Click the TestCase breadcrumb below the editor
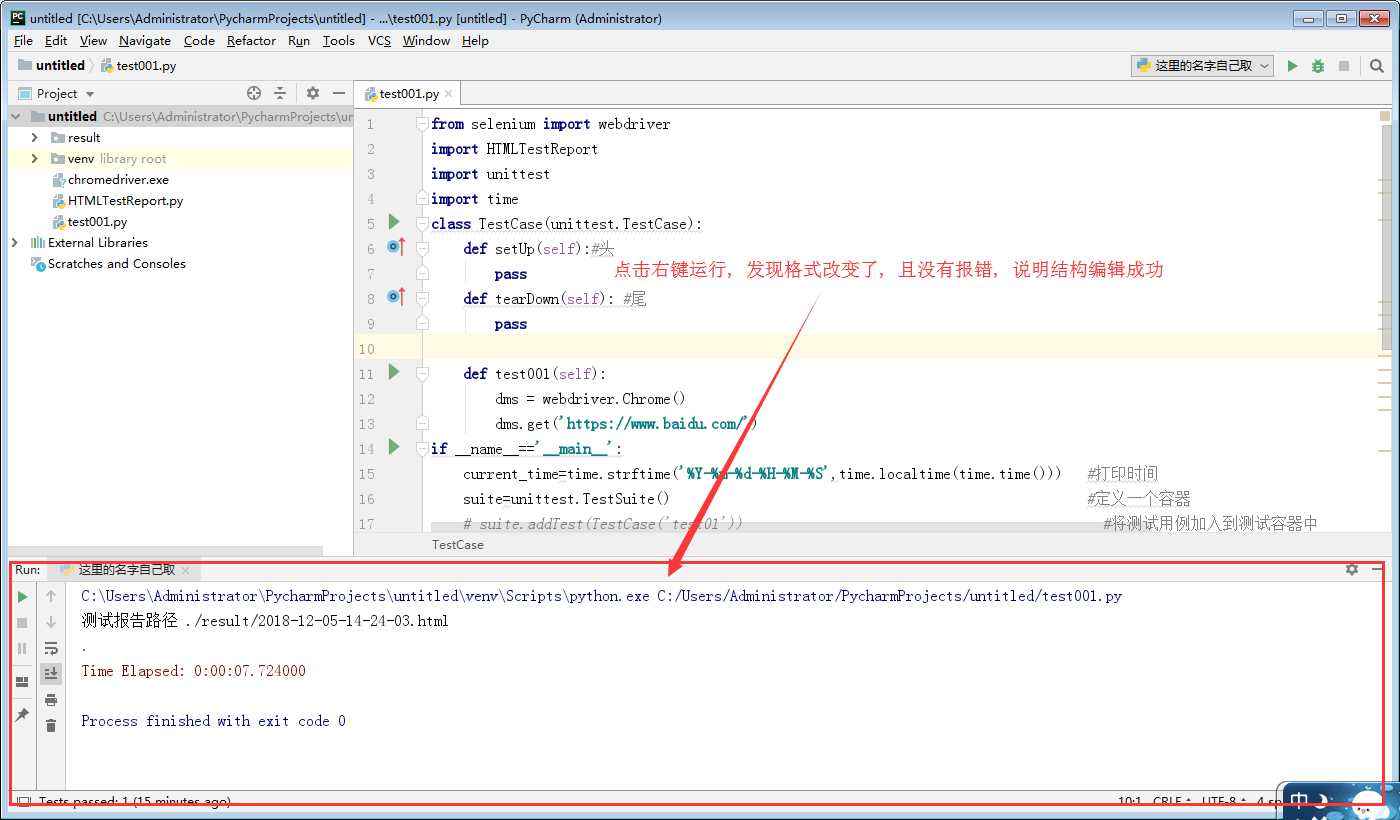 click(458, 545)
